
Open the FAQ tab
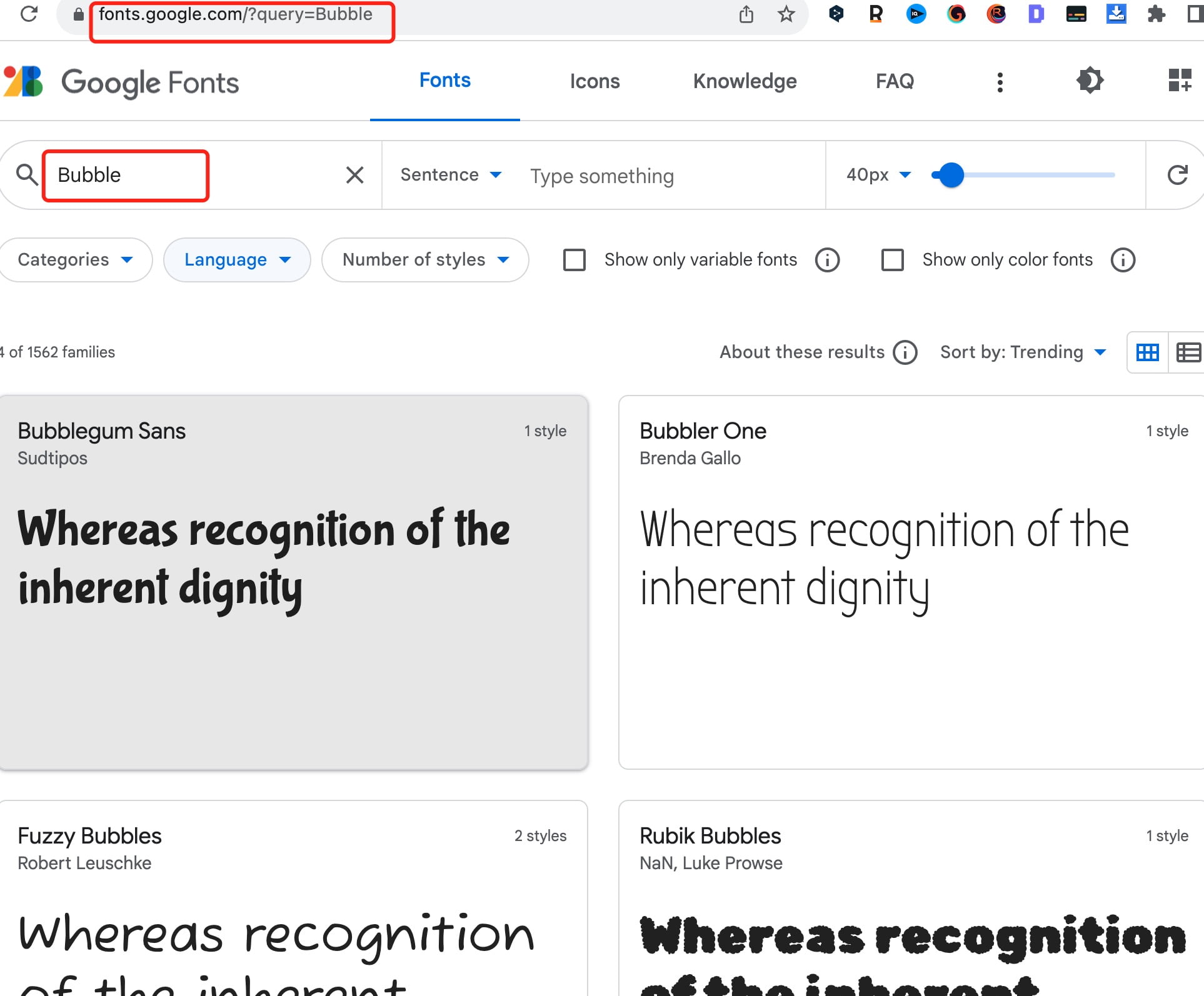895,81
